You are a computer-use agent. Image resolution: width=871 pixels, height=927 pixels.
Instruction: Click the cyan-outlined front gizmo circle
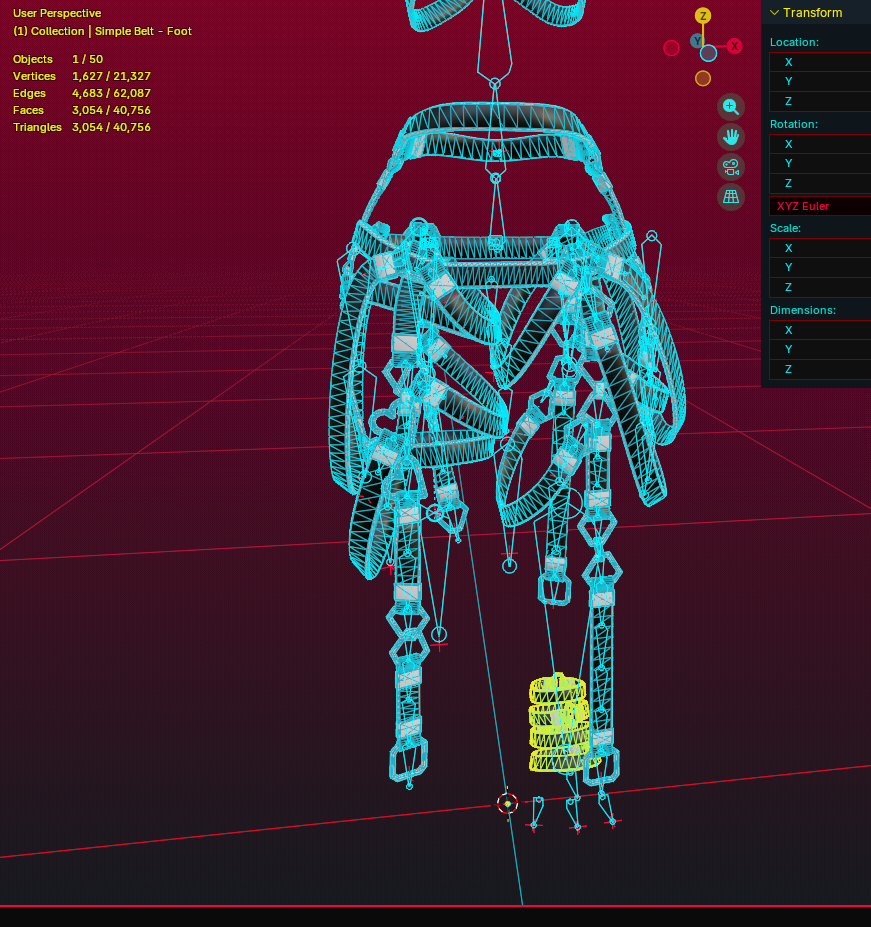[708, 53]
